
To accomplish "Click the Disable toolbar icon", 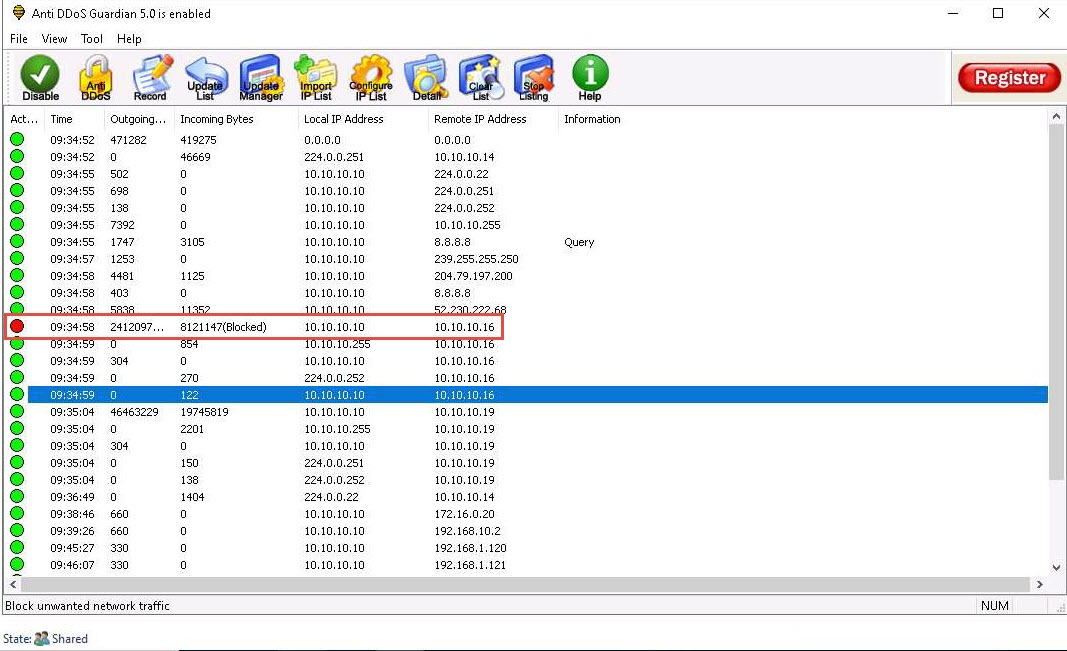I will pos(40,78).
